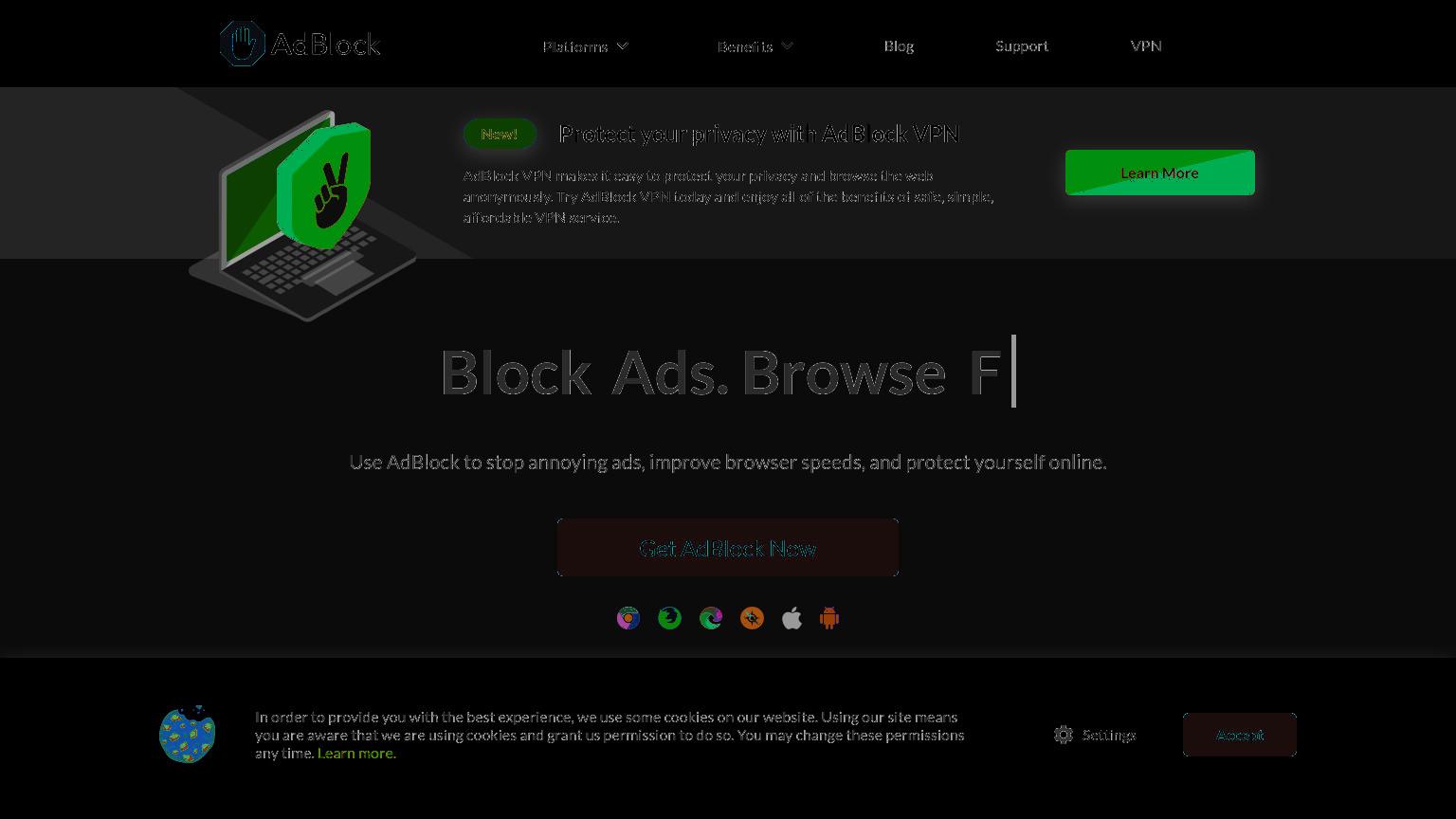Pick the Safari compass icon
The height and width of the screenshot is (819, 1456).
click(752, 619)
